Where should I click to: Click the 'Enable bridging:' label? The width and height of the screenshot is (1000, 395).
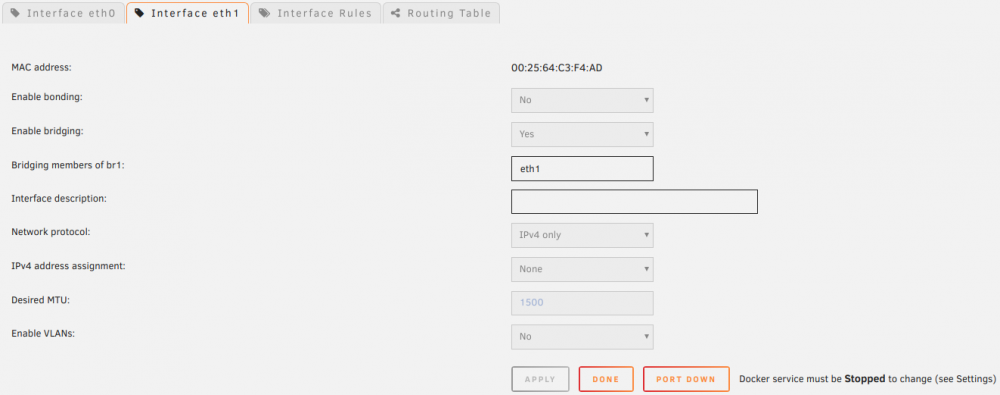[x=48, y=131]
